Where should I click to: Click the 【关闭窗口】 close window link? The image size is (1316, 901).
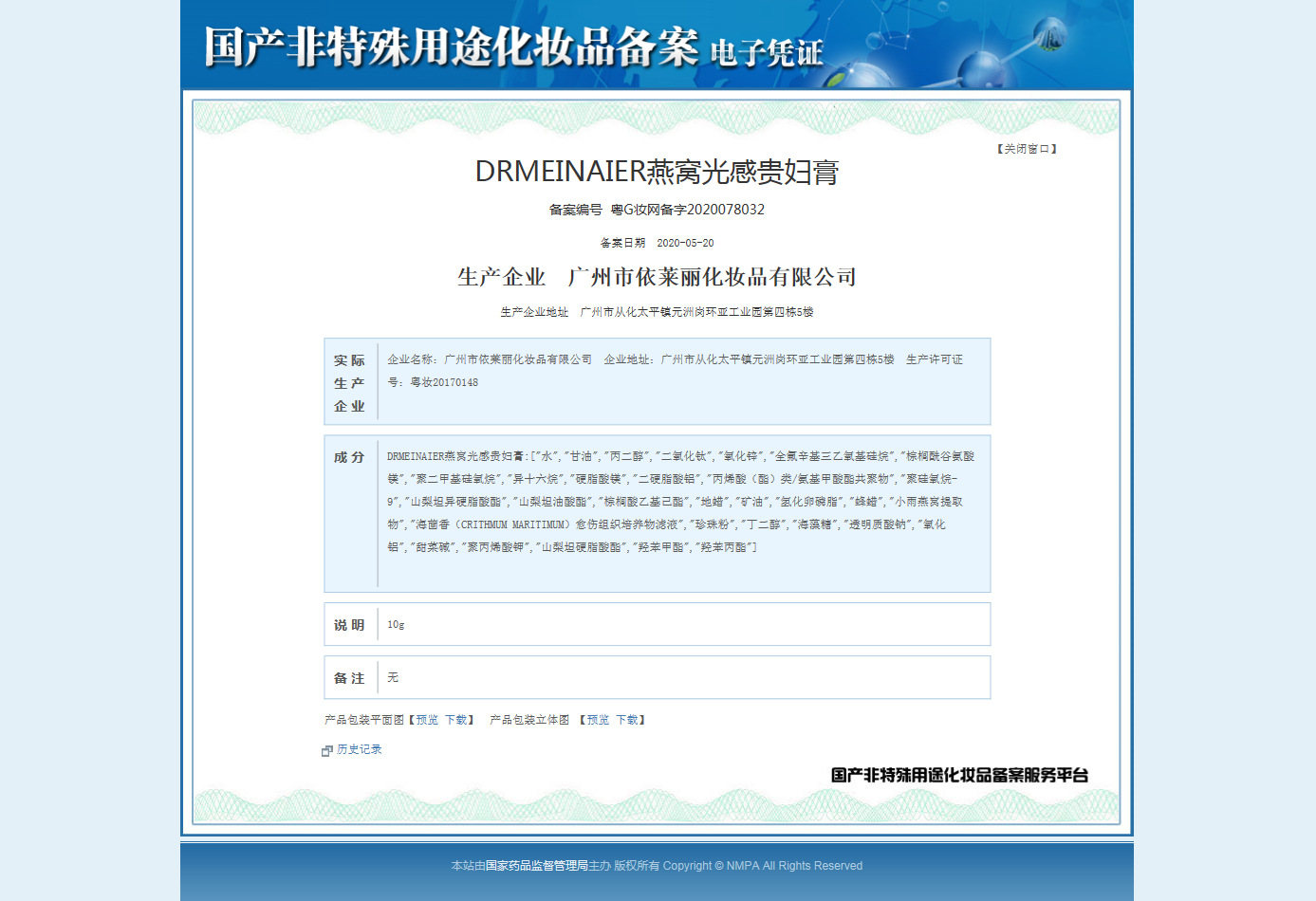coord(1027,149)
